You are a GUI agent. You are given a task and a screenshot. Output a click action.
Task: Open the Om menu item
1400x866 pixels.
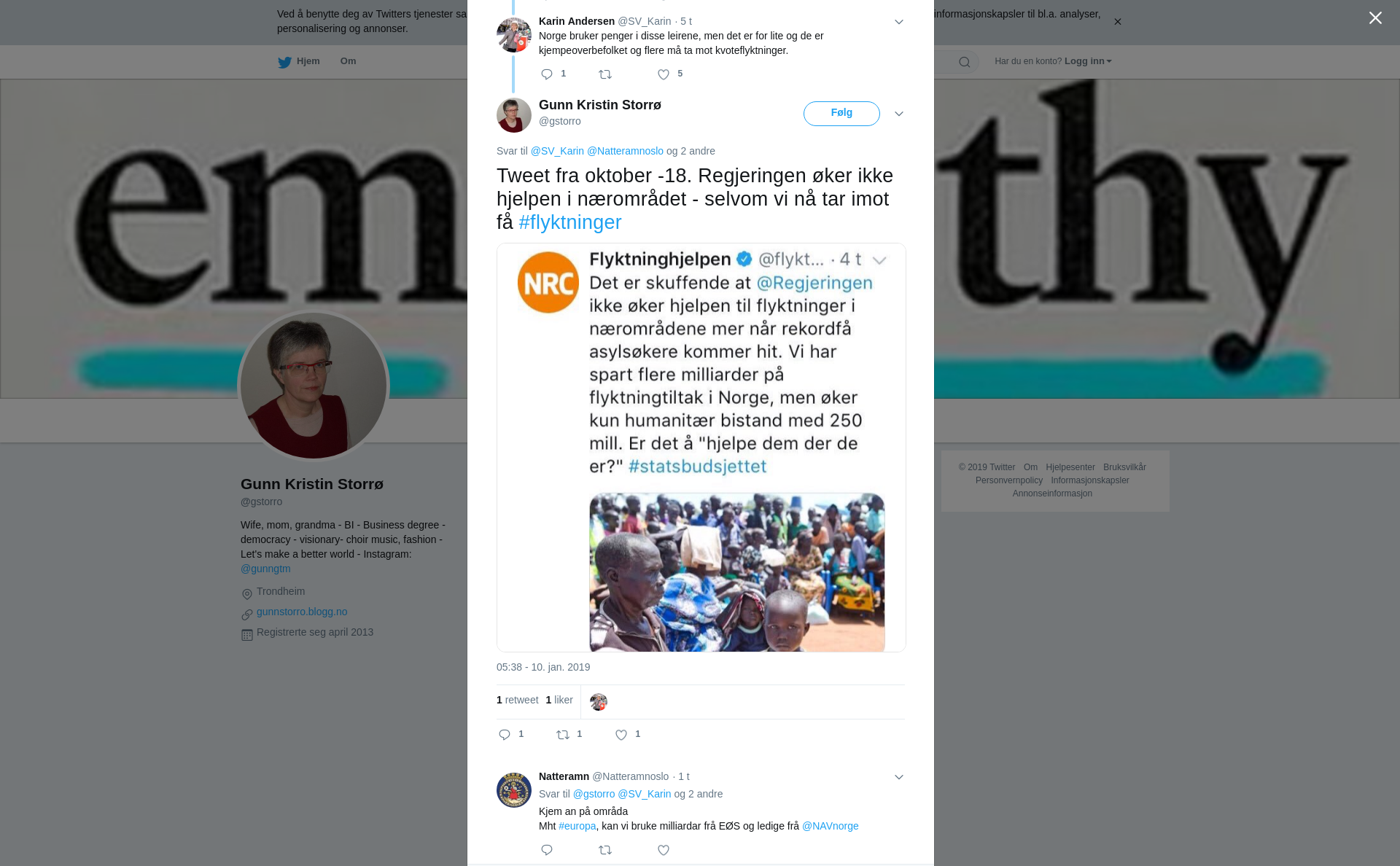[348, 61]
